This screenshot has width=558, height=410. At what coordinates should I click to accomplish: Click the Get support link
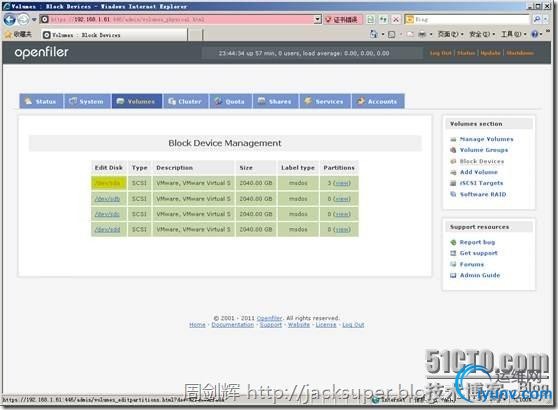click(x=479, y=253)
